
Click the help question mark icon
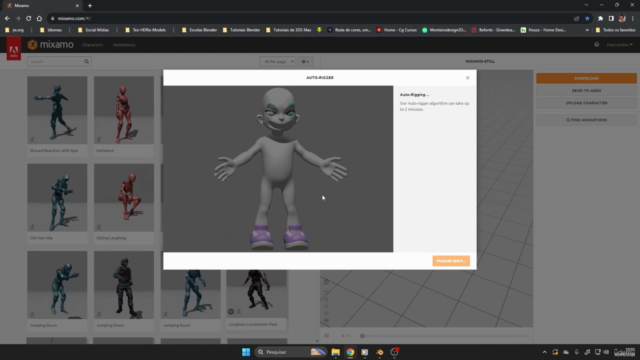(x=596, y=44)
